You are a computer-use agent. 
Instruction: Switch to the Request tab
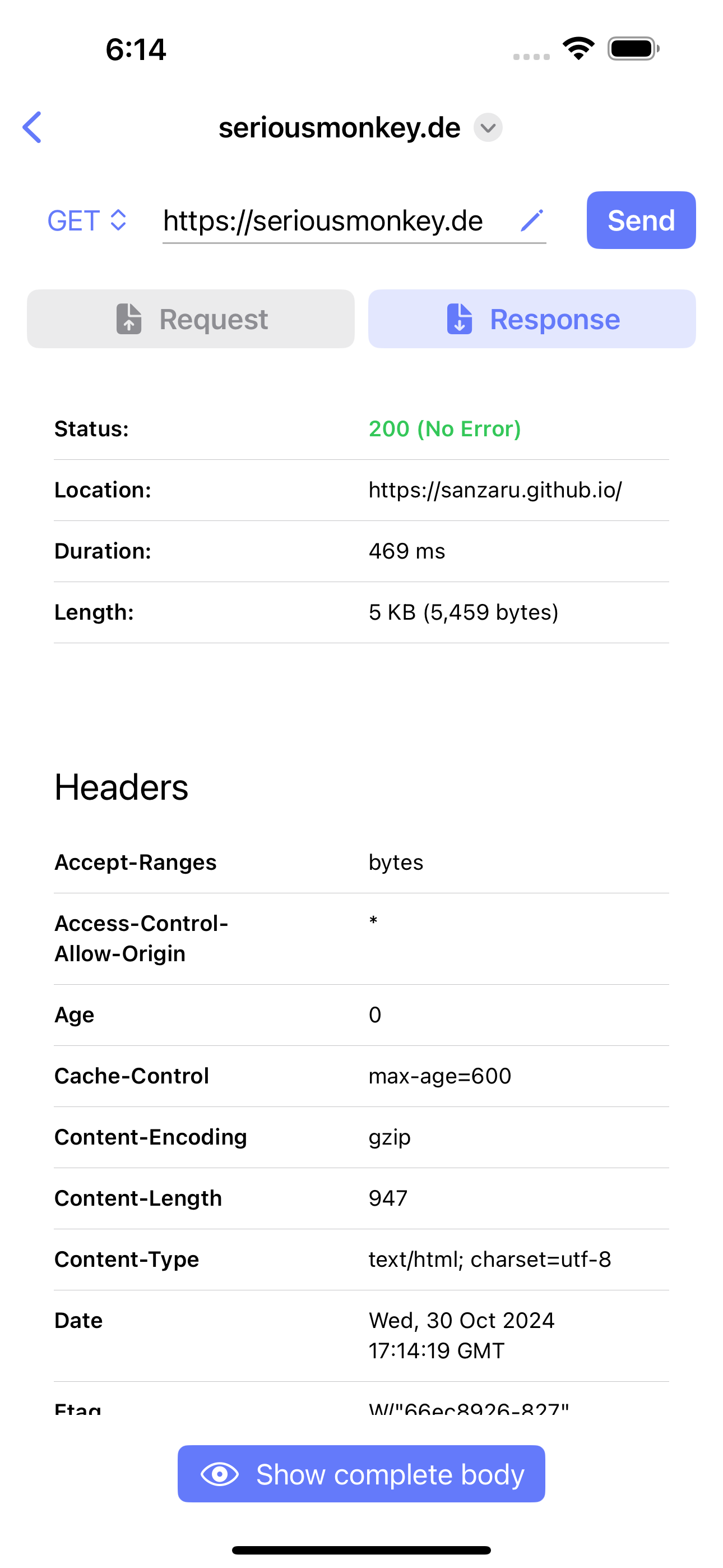(191, 319)
